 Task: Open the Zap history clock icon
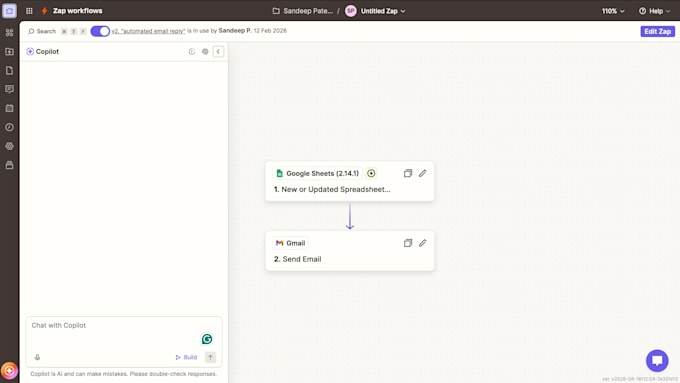click(x=10, y=127)
